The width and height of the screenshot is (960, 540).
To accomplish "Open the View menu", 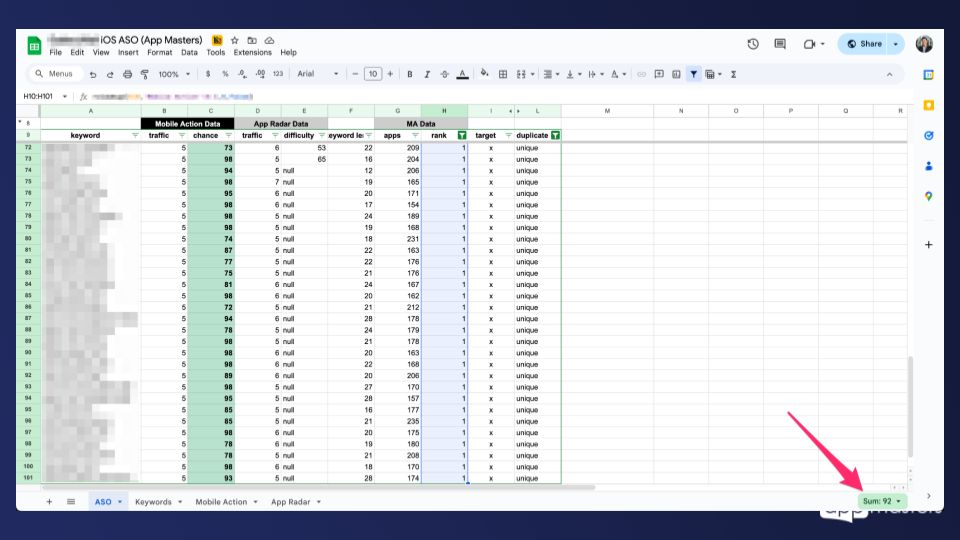I will 101,53.
